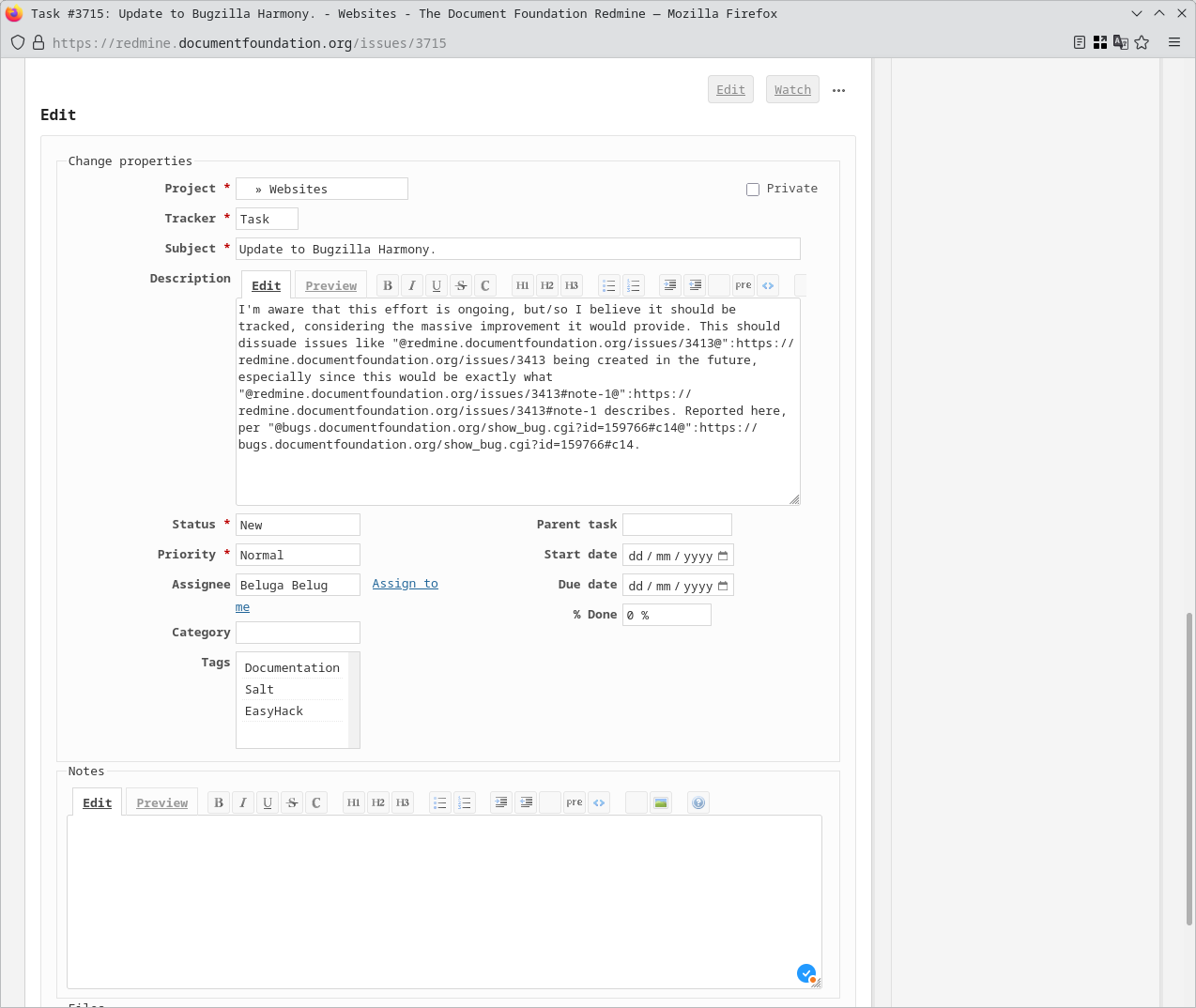Show site security padlock info
Screen dimensions: 1196x1008
pyautogui.click(x=38, y=42)
